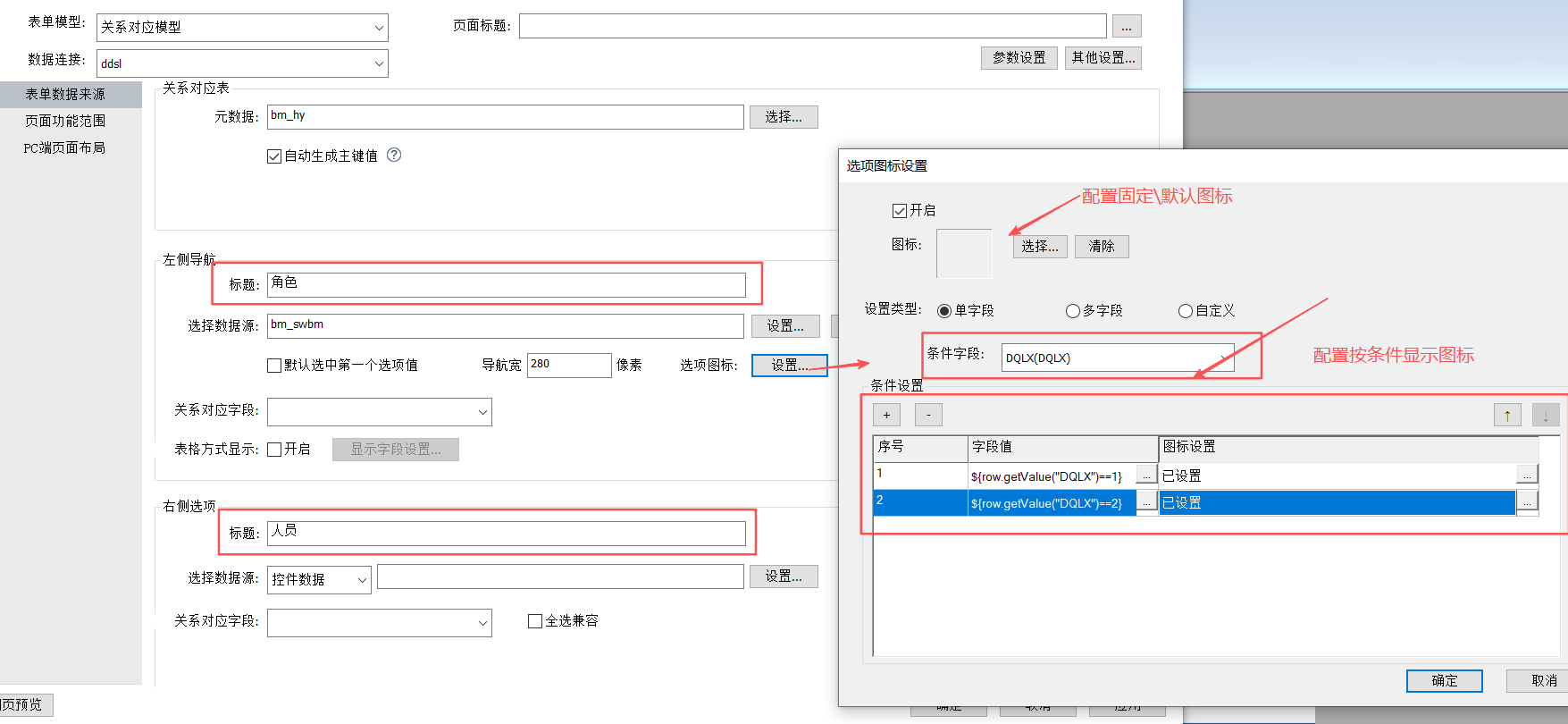This screenshot has height=724, width=1568.
Task: Click the remove condition minus button
Action: pyautogui.click(x=928, y=415)
